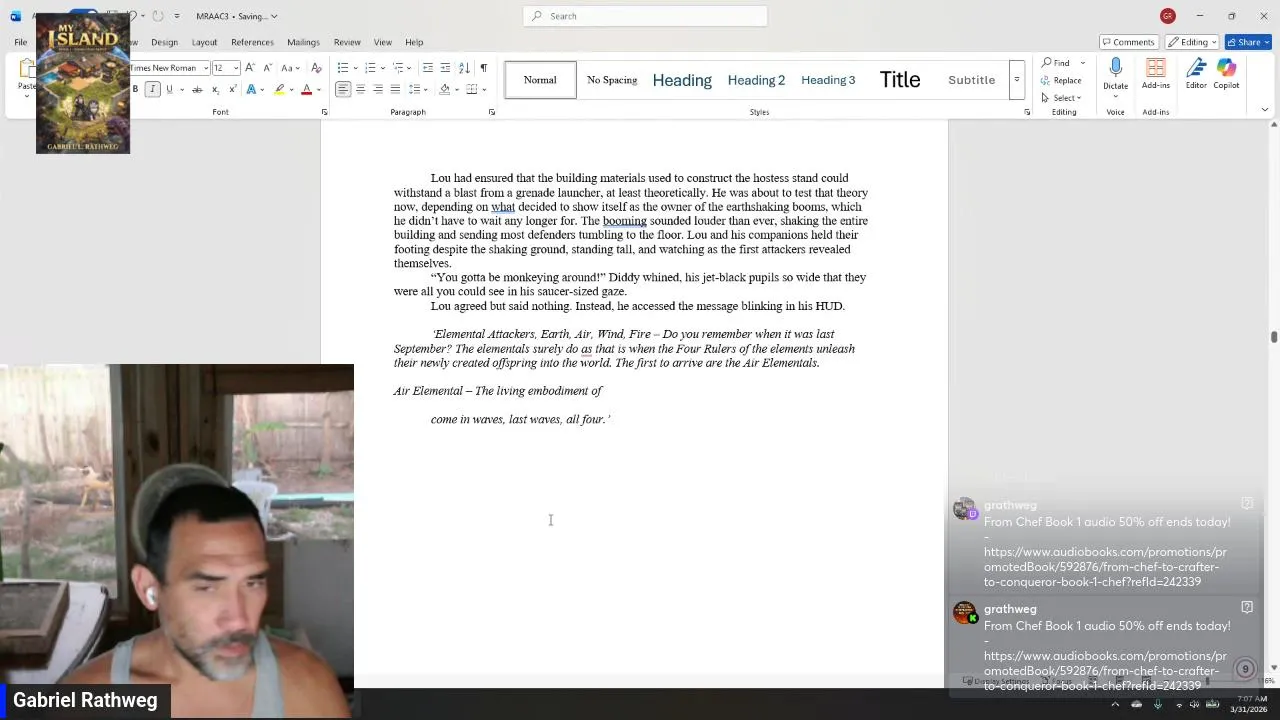Viewport: 1280px width, 720px height.
Task: Toggle Strikethrough formatting
Action: [197, 89]
